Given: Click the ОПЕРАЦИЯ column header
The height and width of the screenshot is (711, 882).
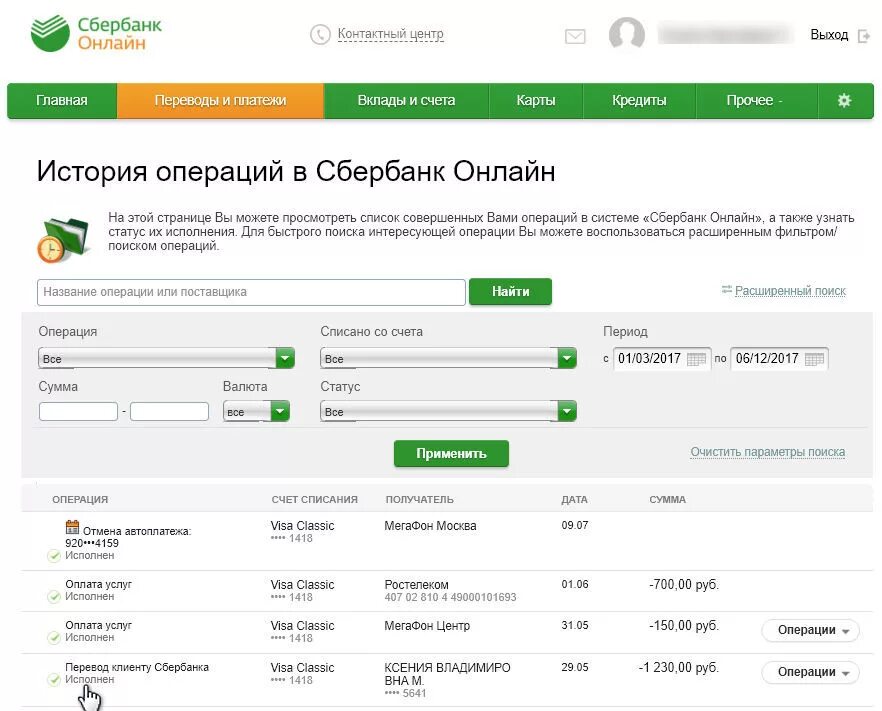Looking at the screenshot, I should (80, 500).
